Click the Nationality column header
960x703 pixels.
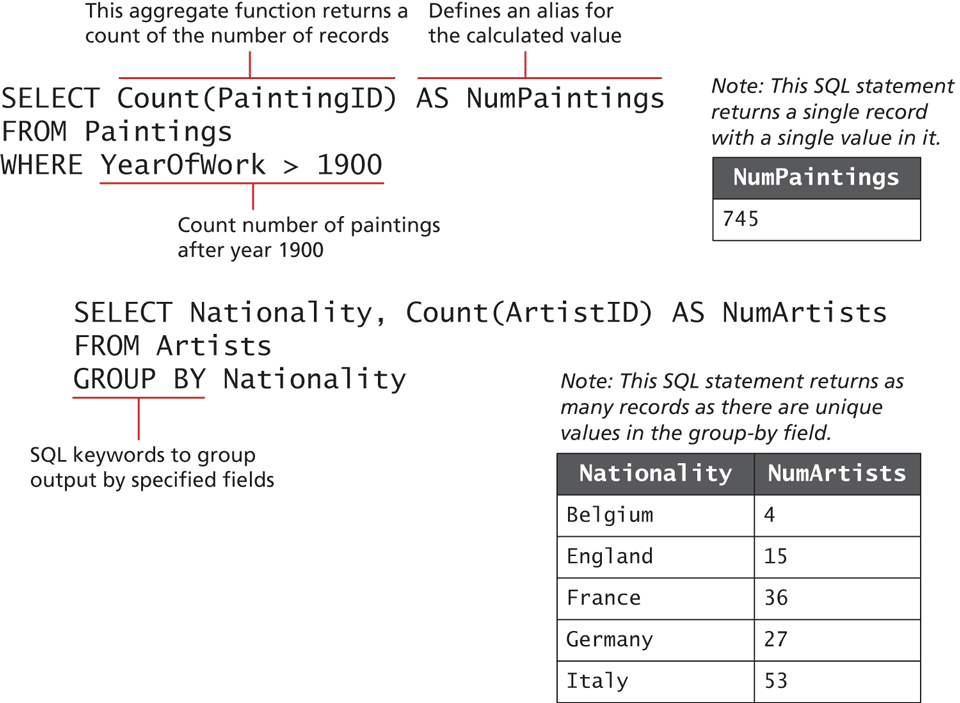[x=655, y=473]
